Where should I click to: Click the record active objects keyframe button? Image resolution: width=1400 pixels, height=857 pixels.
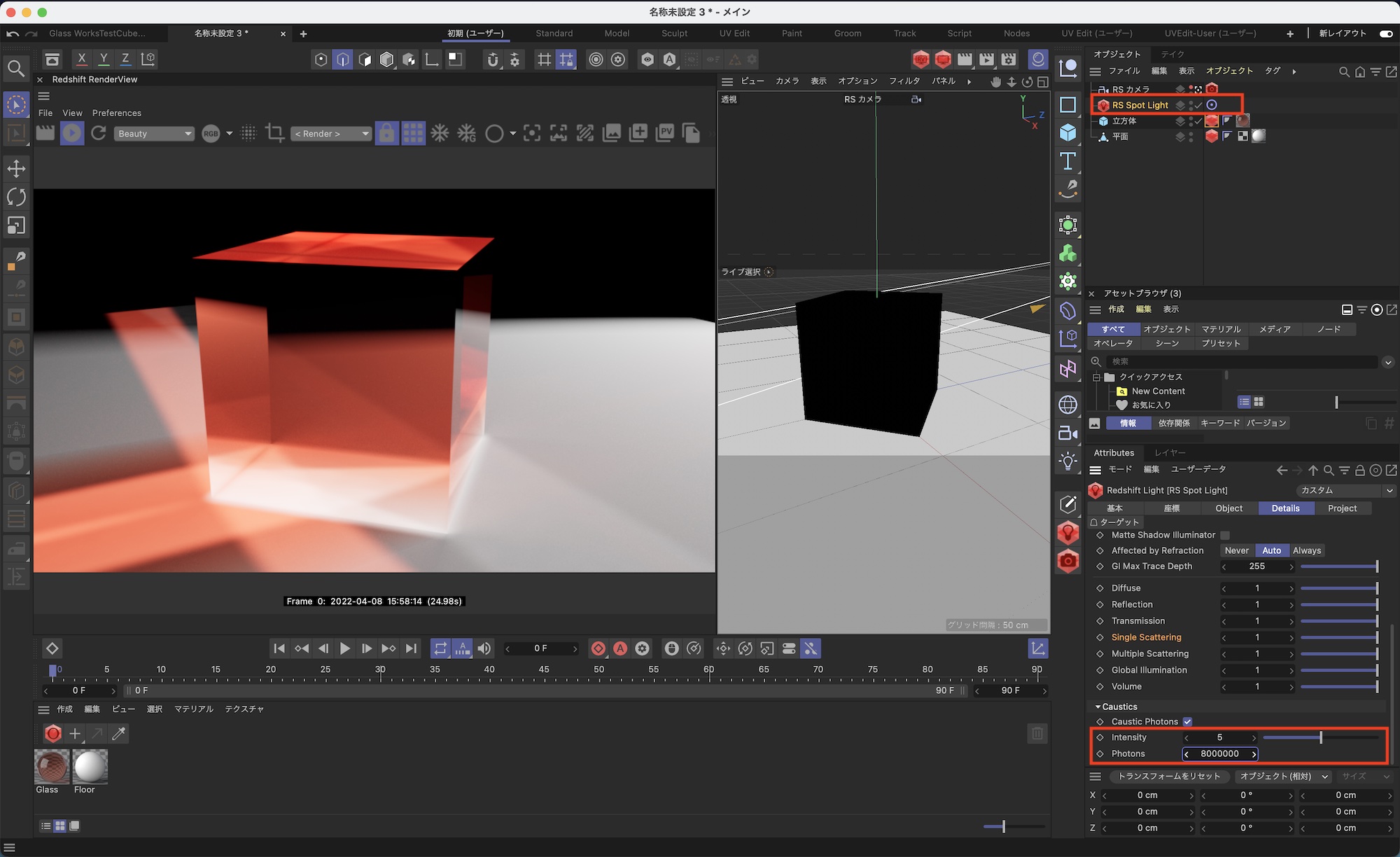(x=598, y=648)
